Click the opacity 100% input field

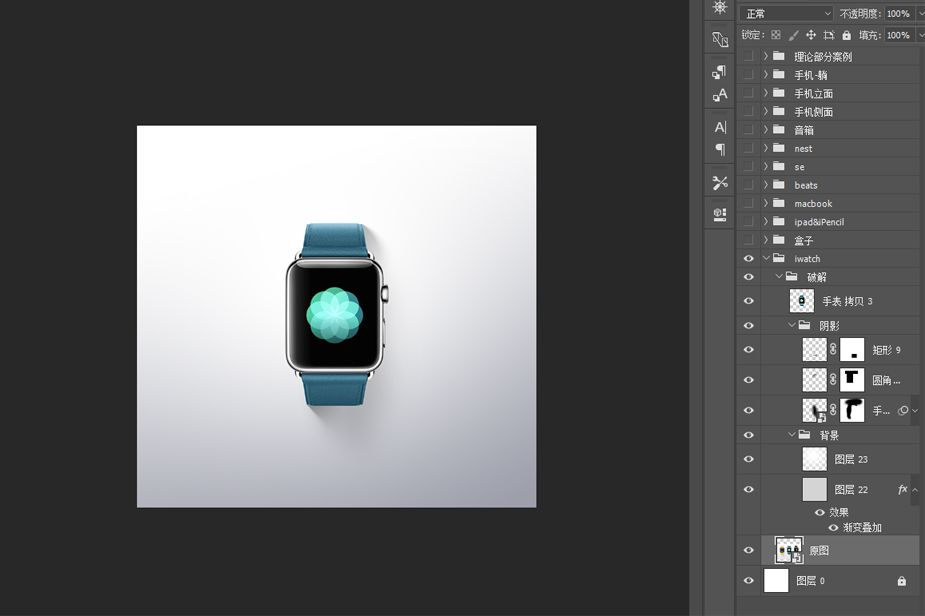tap(898, 13)
